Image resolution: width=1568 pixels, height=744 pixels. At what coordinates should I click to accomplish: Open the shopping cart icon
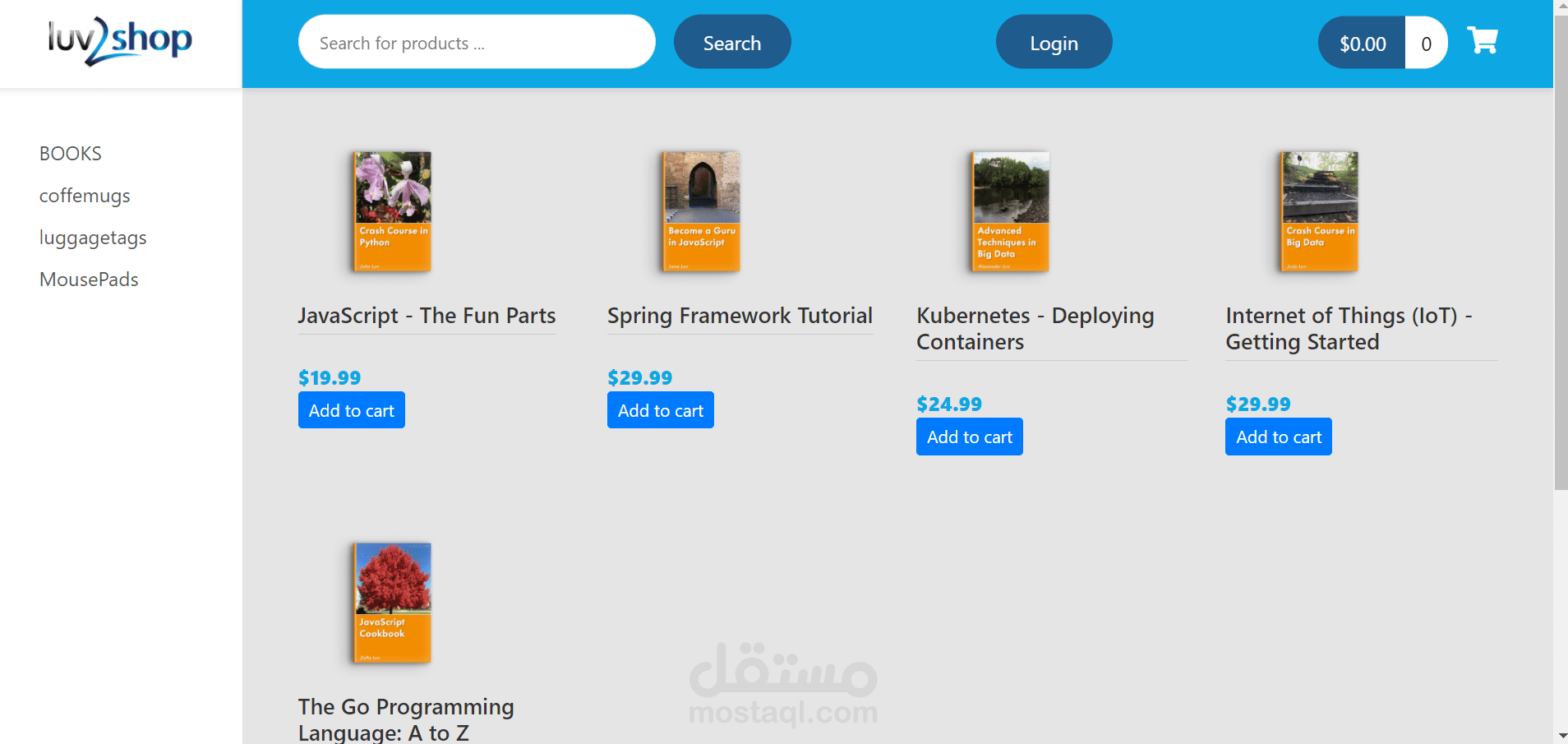(x=1483, y=40)
